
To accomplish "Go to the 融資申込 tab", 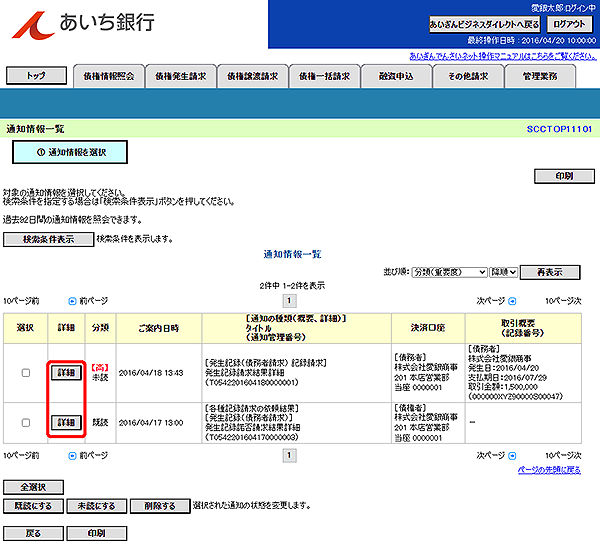I will point(395,75).
